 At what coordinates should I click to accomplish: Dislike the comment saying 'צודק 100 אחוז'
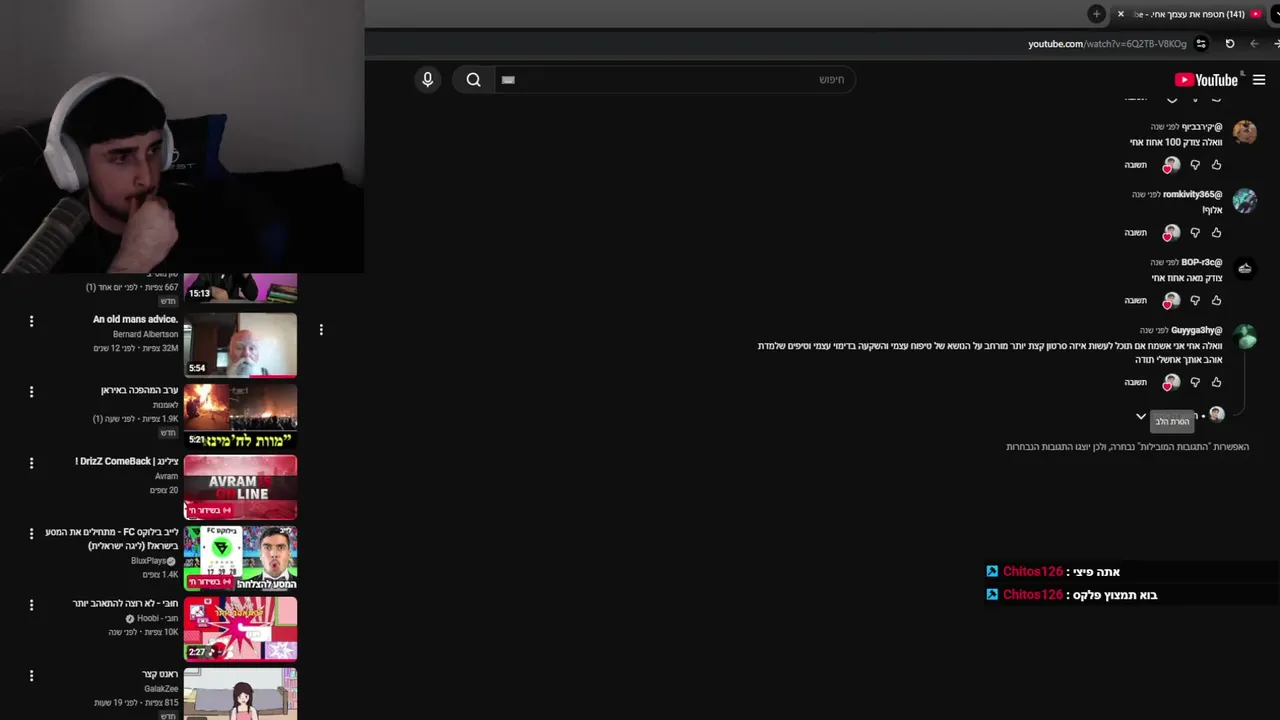[1194, 165]
